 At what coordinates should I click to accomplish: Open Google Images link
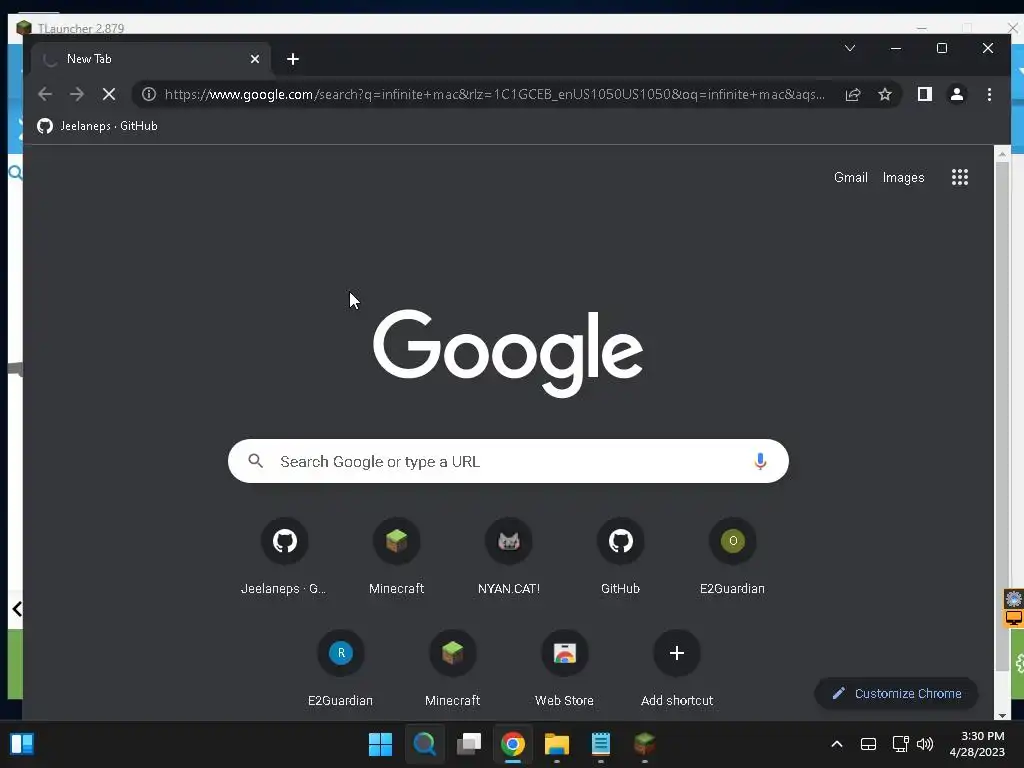click(x=903, y=178)
